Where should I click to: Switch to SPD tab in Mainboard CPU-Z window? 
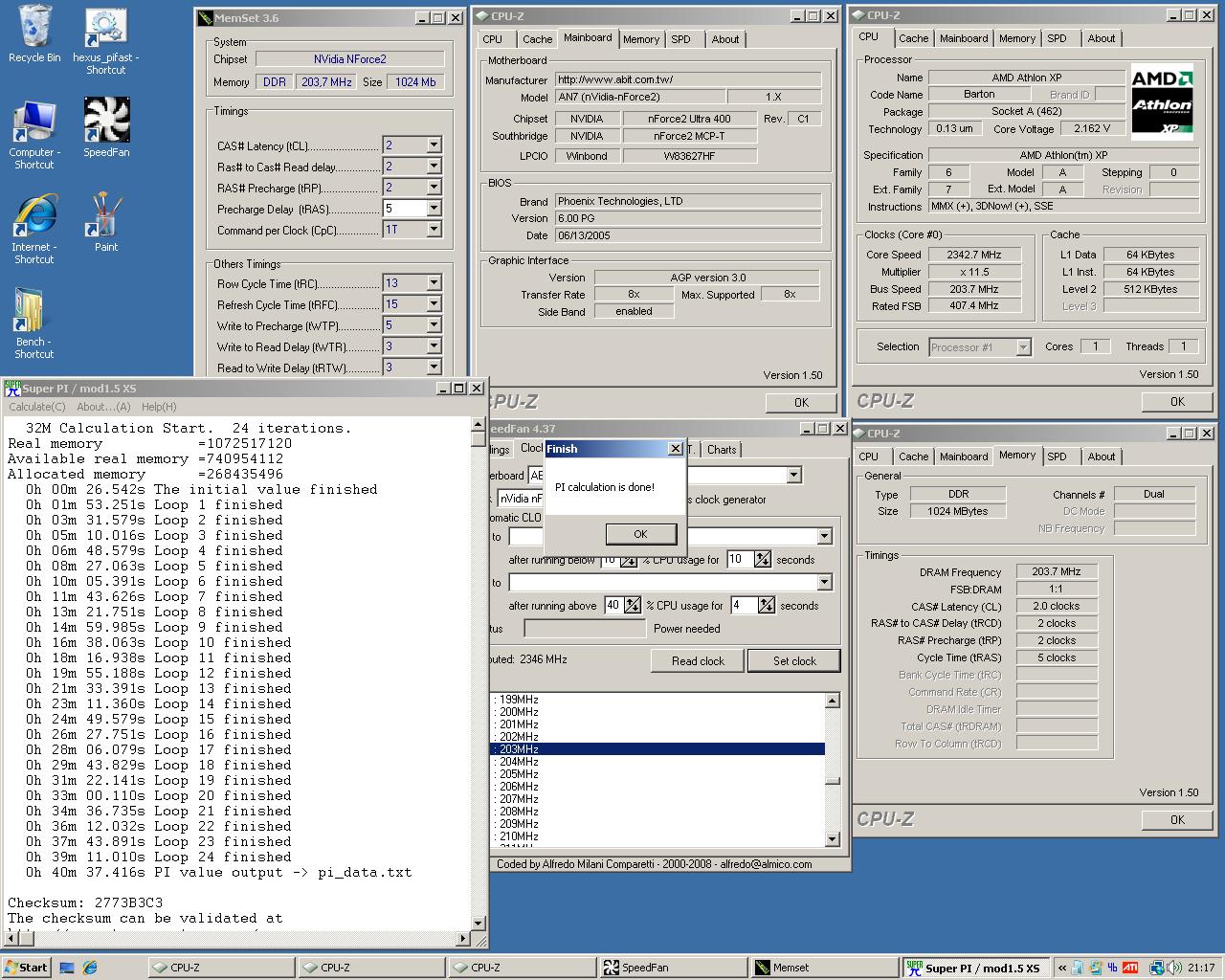pyautogui.click(x=680, y=39)
